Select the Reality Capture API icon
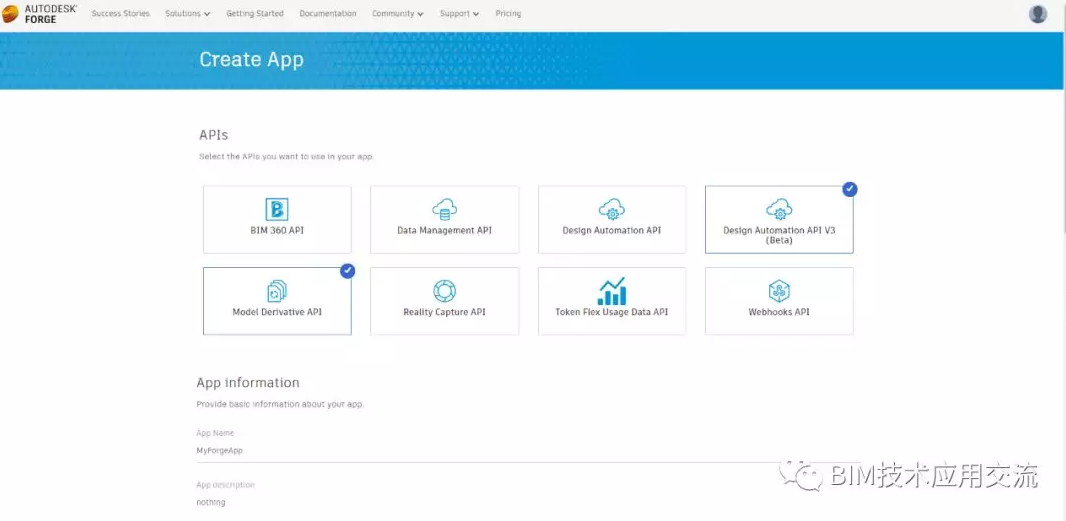 click(444, 291)
